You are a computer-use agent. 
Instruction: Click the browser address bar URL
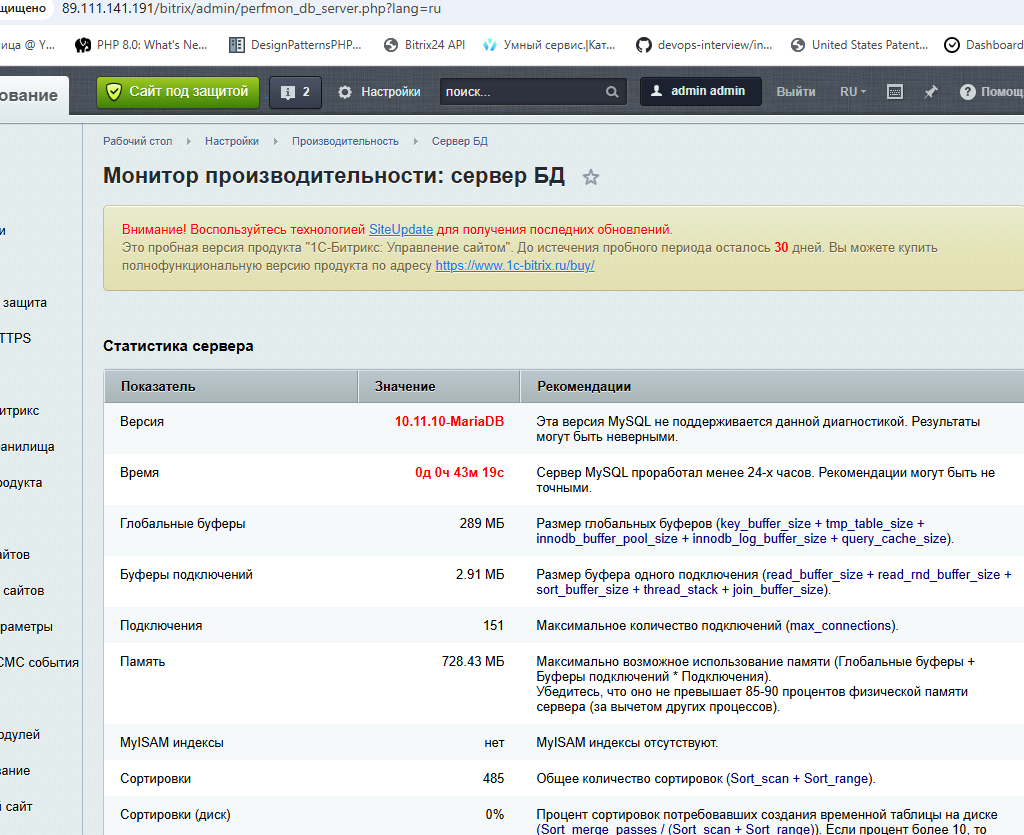[x=251, y=9]
